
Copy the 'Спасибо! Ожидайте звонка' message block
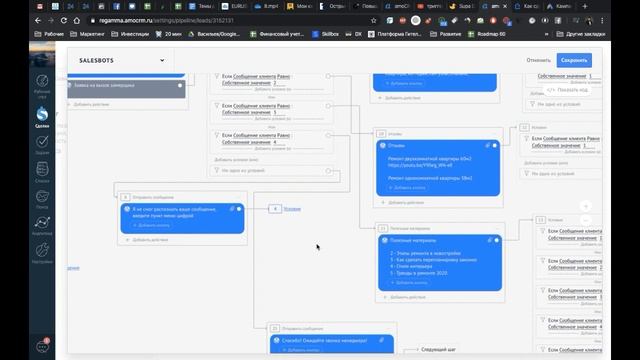[x=382, y=340]
